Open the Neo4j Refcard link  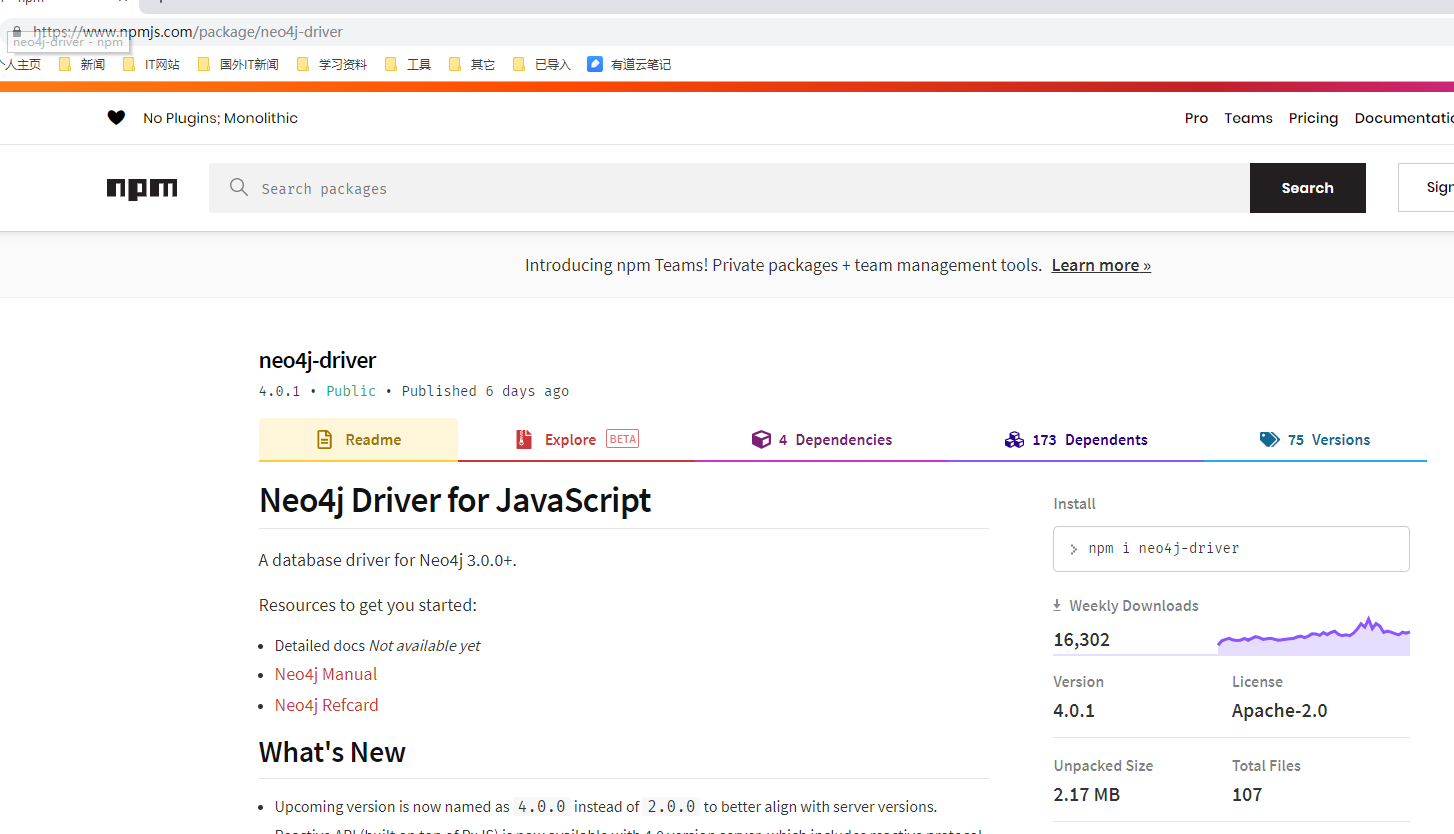tap(327, 705)
